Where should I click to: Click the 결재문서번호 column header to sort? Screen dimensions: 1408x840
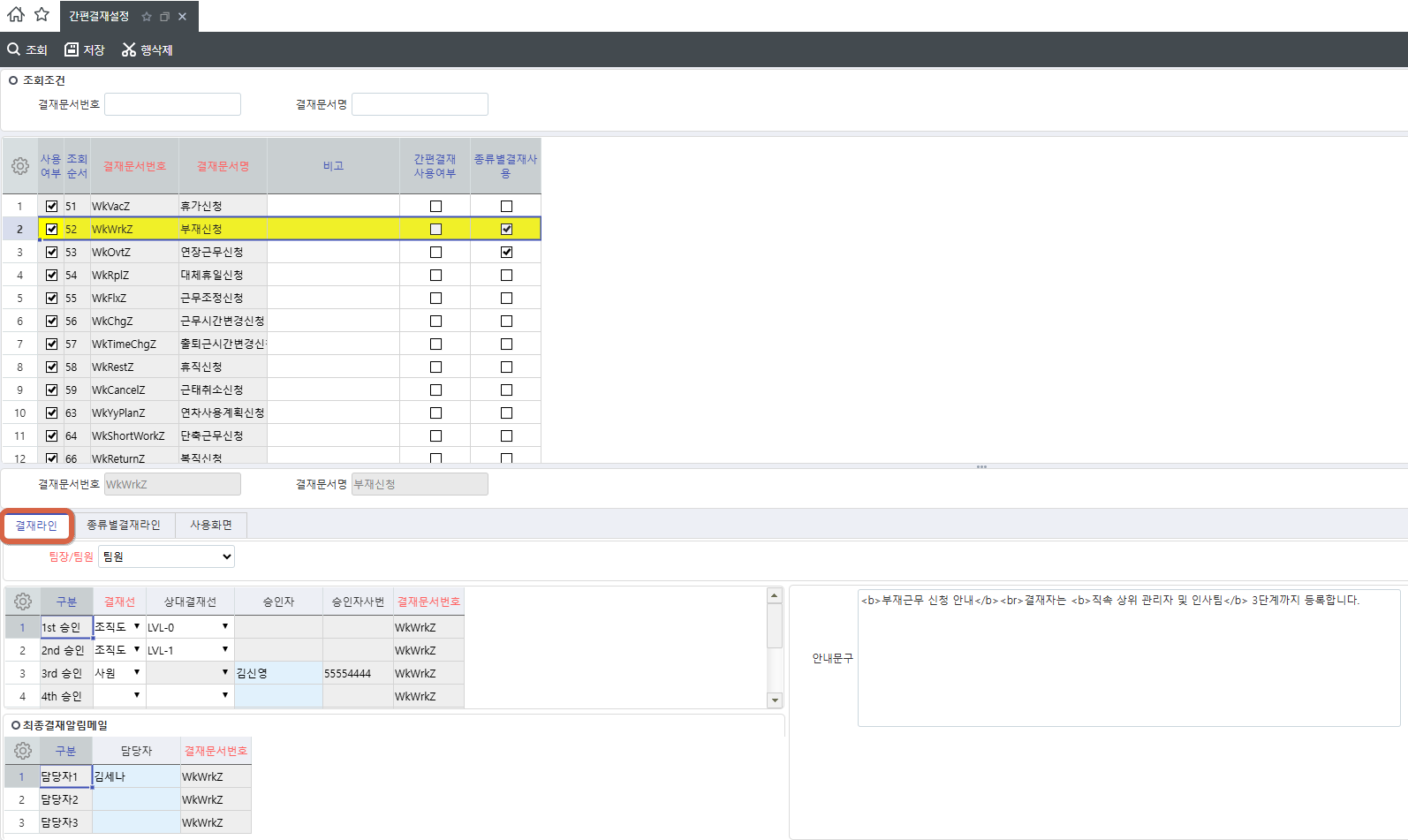pos(134,166)
